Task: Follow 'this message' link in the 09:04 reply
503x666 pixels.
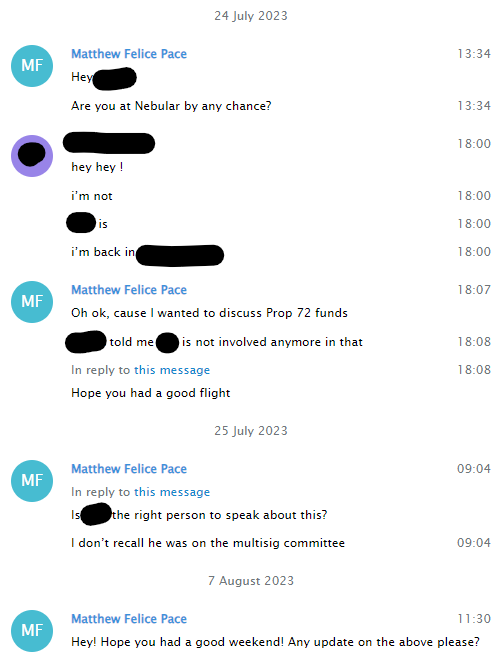Action: [x=172, y=492]
